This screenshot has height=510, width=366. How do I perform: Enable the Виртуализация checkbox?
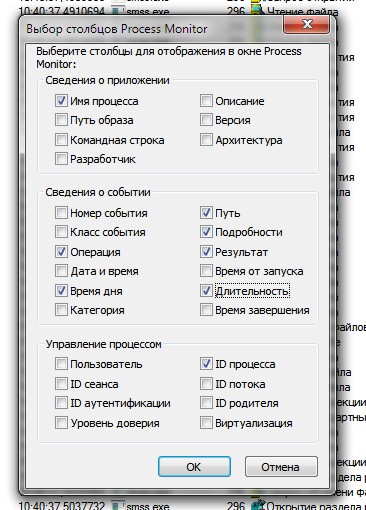206,422
